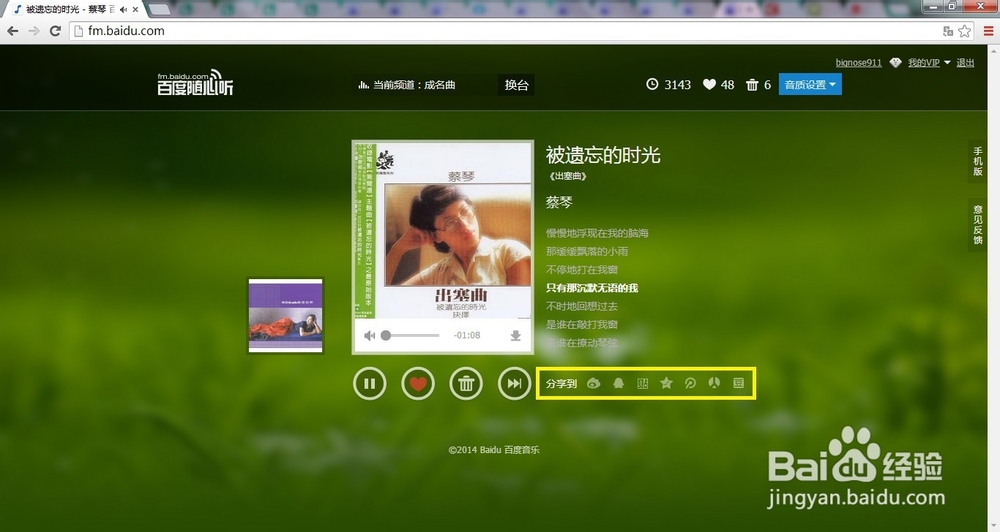
Task: Open the album link 《出塞曲》
Action: tap(568, 177)
